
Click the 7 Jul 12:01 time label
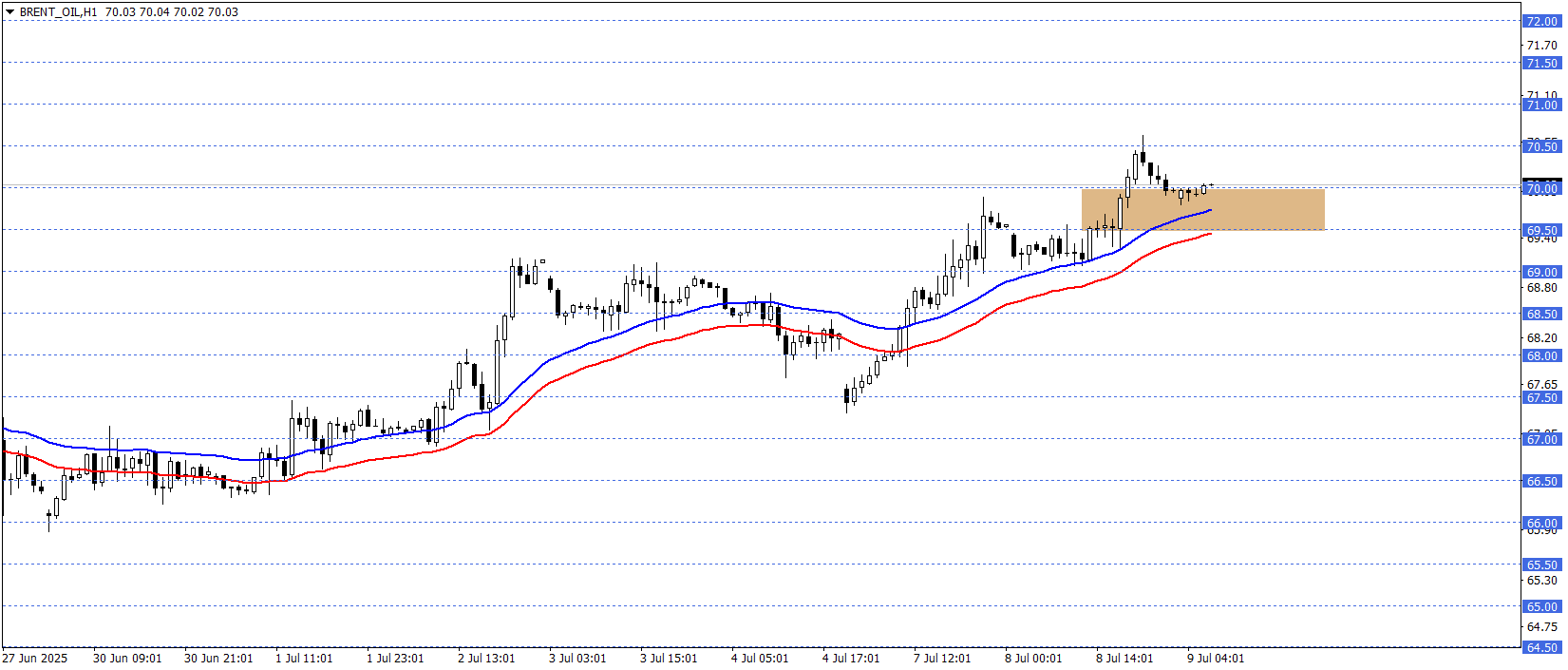coord(942,658)
